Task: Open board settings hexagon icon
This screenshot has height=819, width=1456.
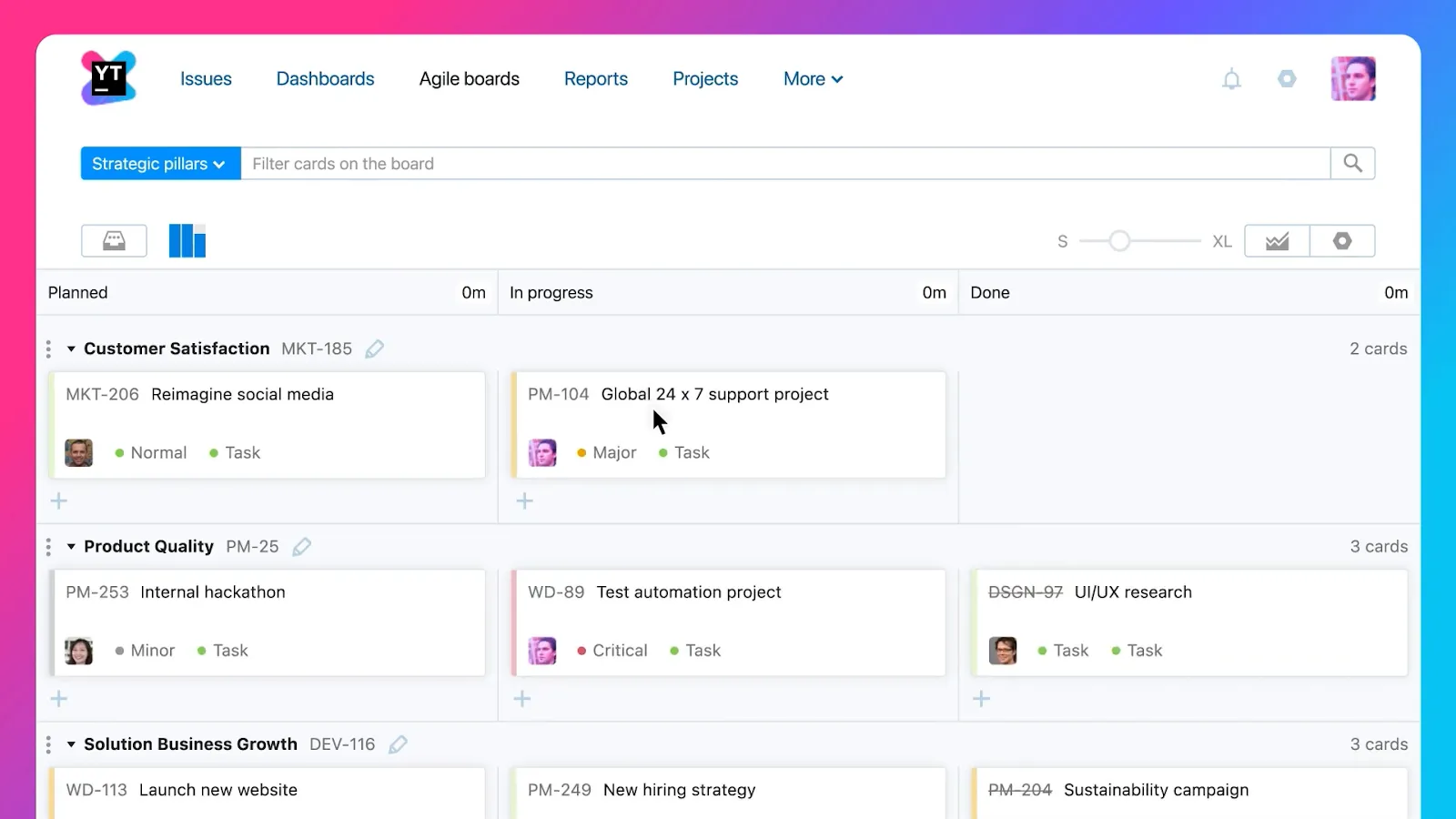Action: [x=1342, y=241]
